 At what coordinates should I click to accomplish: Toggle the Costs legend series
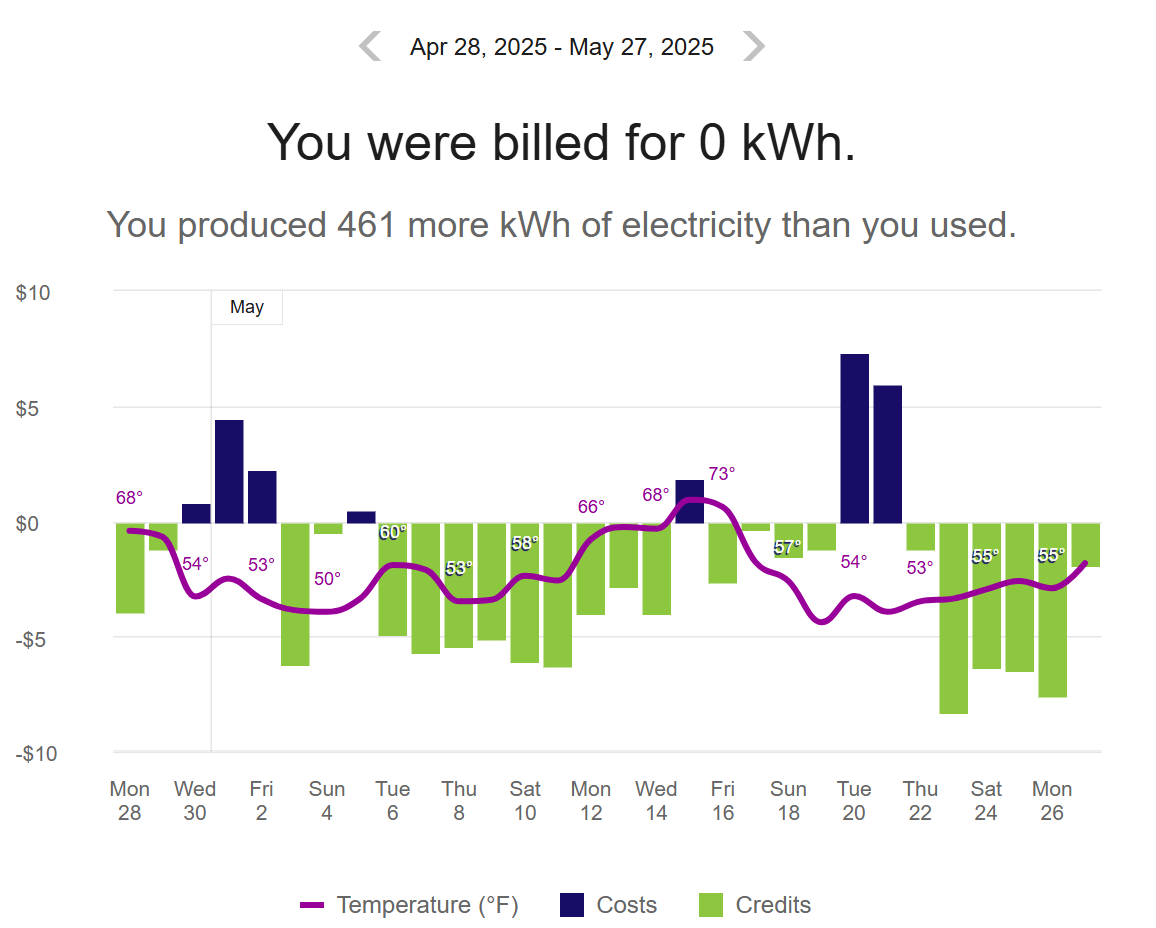pyautogui.click(x=608, y=904)
